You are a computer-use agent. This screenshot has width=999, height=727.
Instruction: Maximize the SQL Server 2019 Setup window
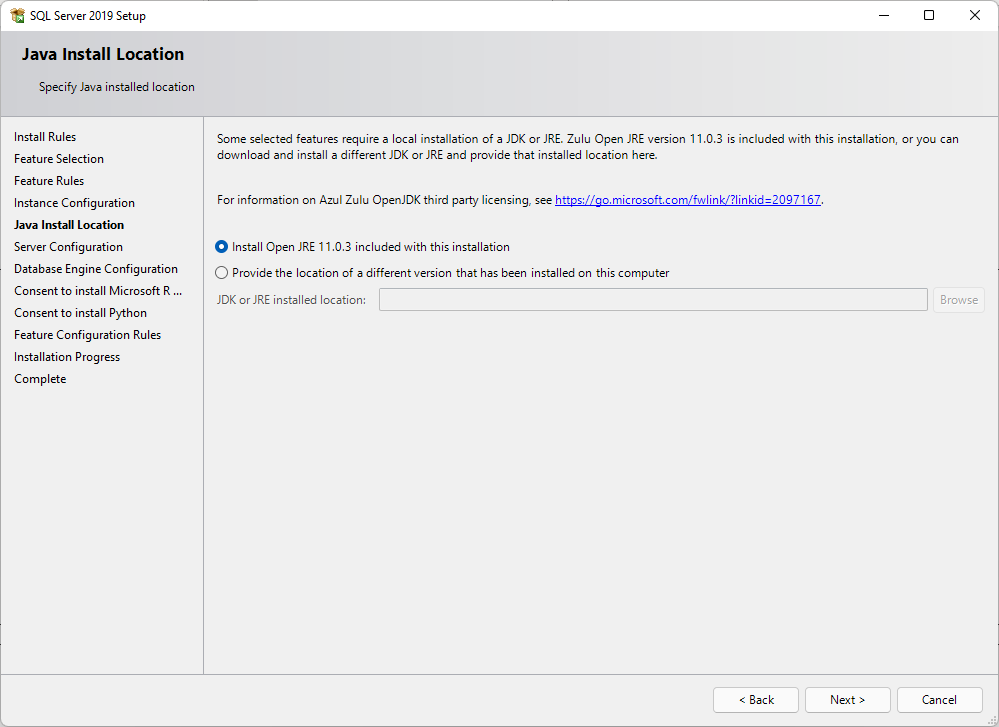coord(929,15)
